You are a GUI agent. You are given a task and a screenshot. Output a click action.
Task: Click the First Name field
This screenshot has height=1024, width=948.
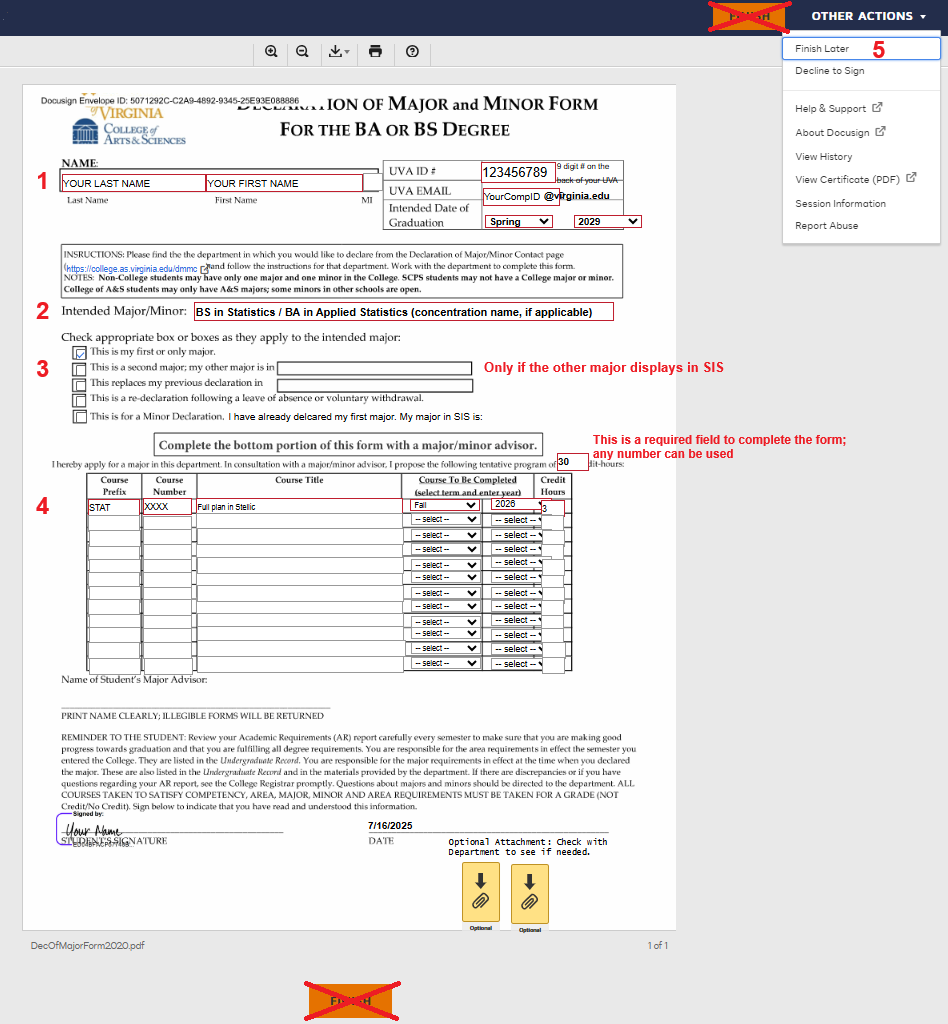284,184
